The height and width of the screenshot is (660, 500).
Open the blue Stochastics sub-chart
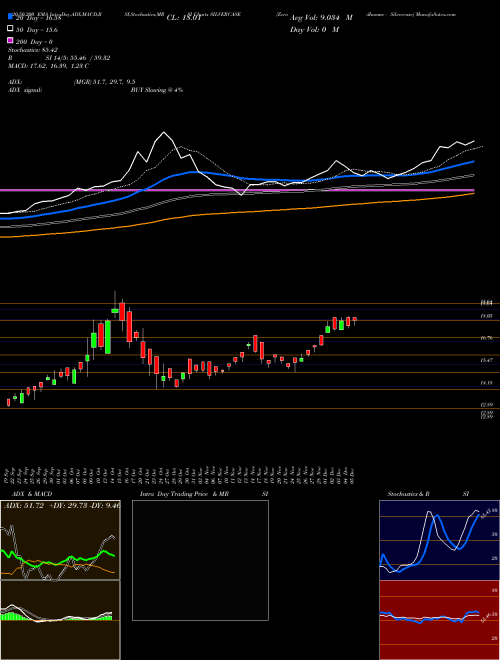point(439,540)
